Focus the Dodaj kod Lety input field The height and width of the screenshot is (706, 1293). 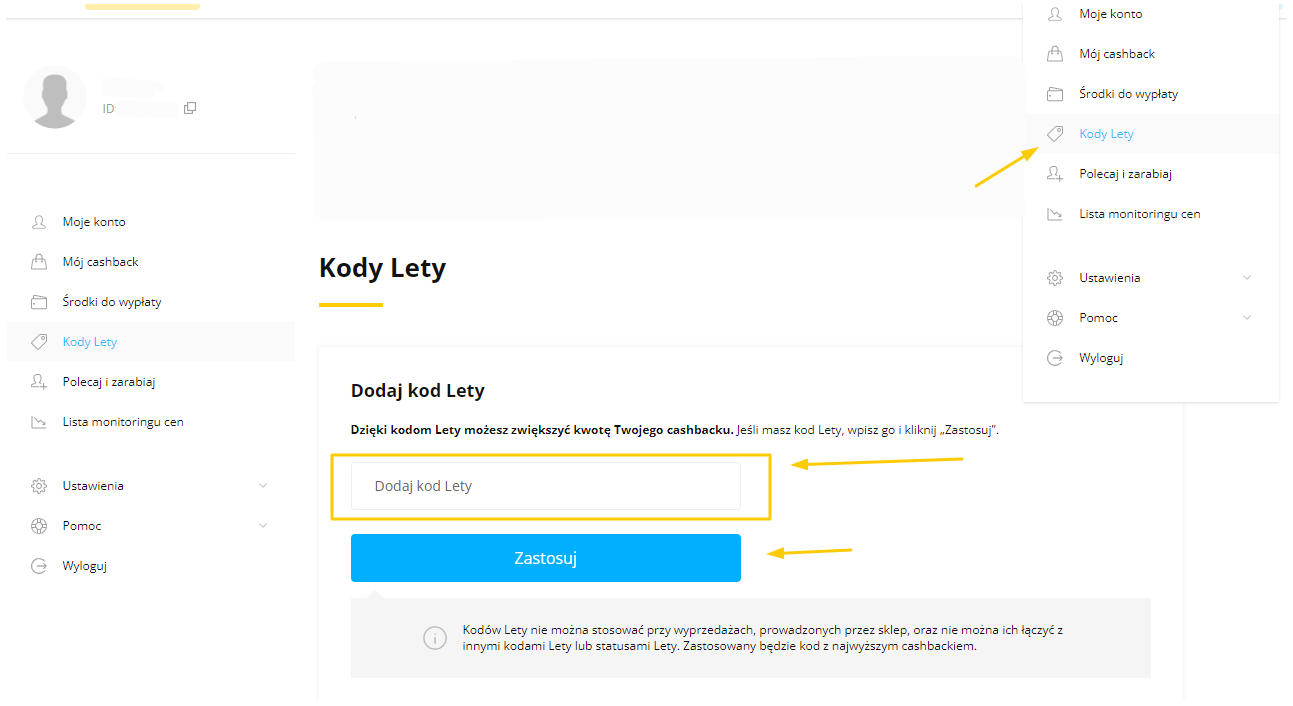546,486
